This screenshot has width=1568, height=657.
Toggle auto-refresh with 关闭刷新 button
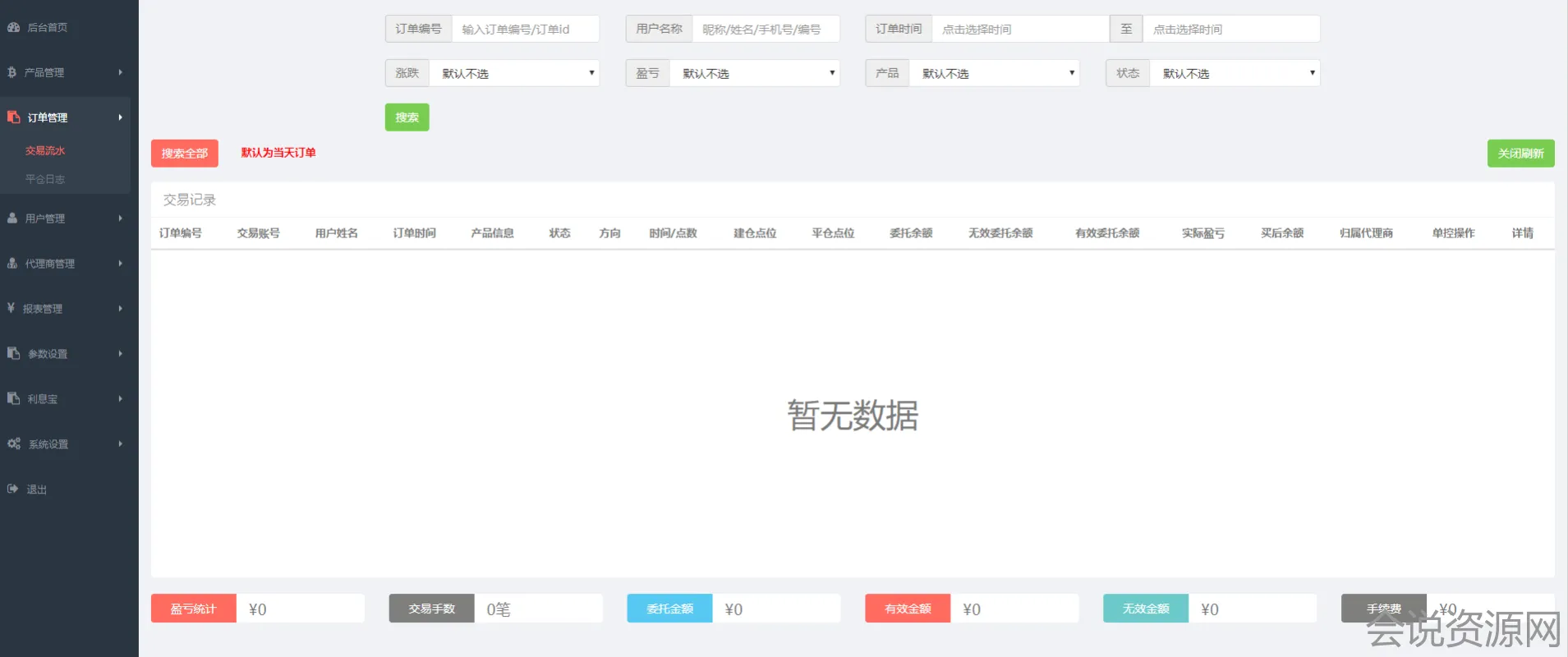point(1520,154)
